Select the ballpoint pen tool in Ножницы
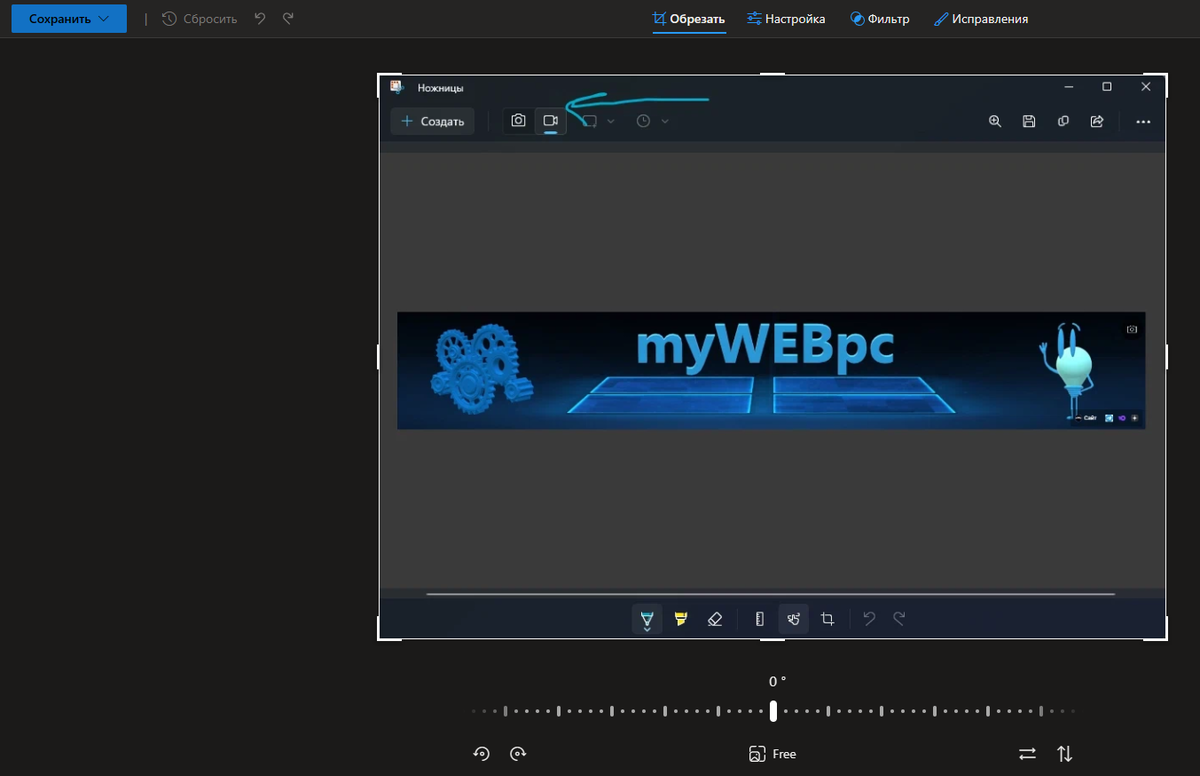 click(647, 620)
